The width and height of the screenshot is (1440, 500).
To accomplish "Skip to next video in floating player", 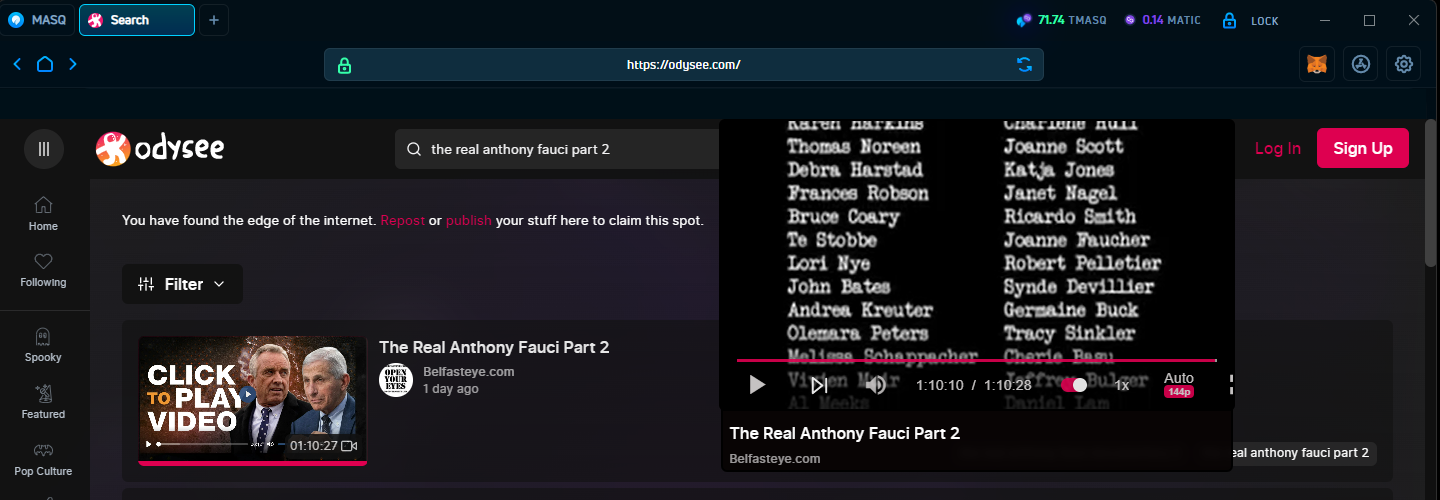I will point(818,385).
